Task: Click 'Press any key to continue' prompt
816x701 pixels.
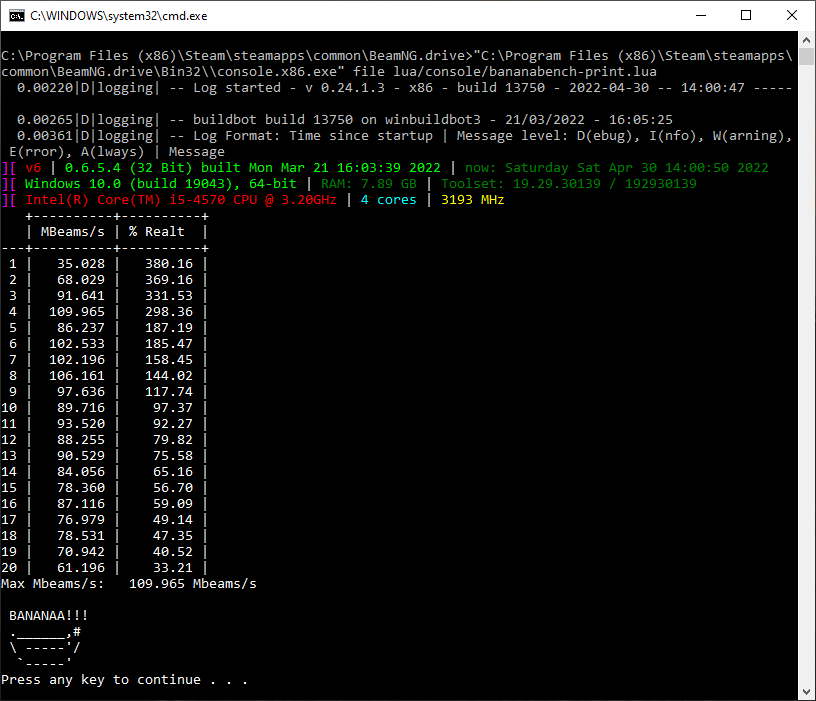Action: [100, 680]
